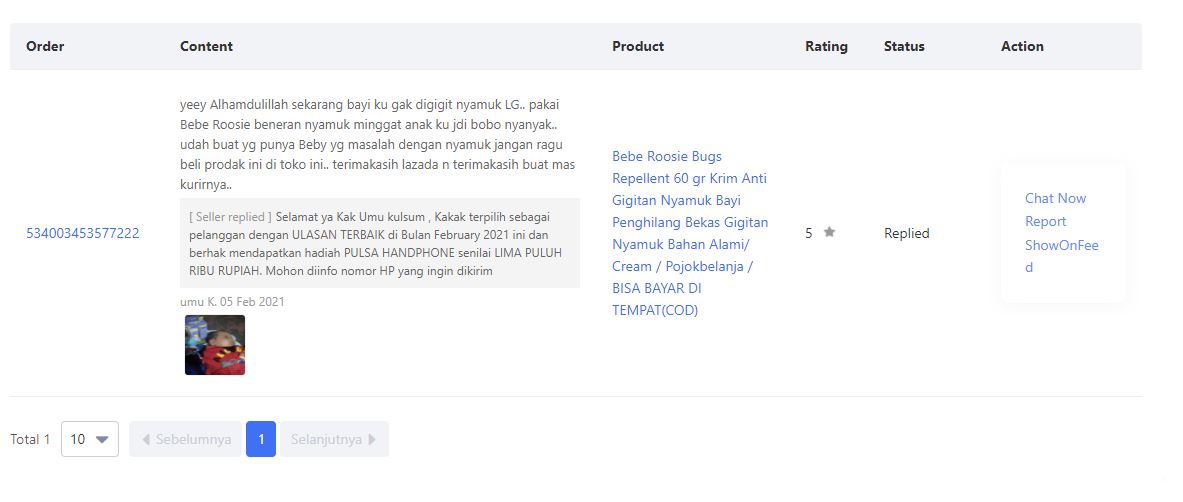Click Chat Now in the Action column

coord(1055,198)
